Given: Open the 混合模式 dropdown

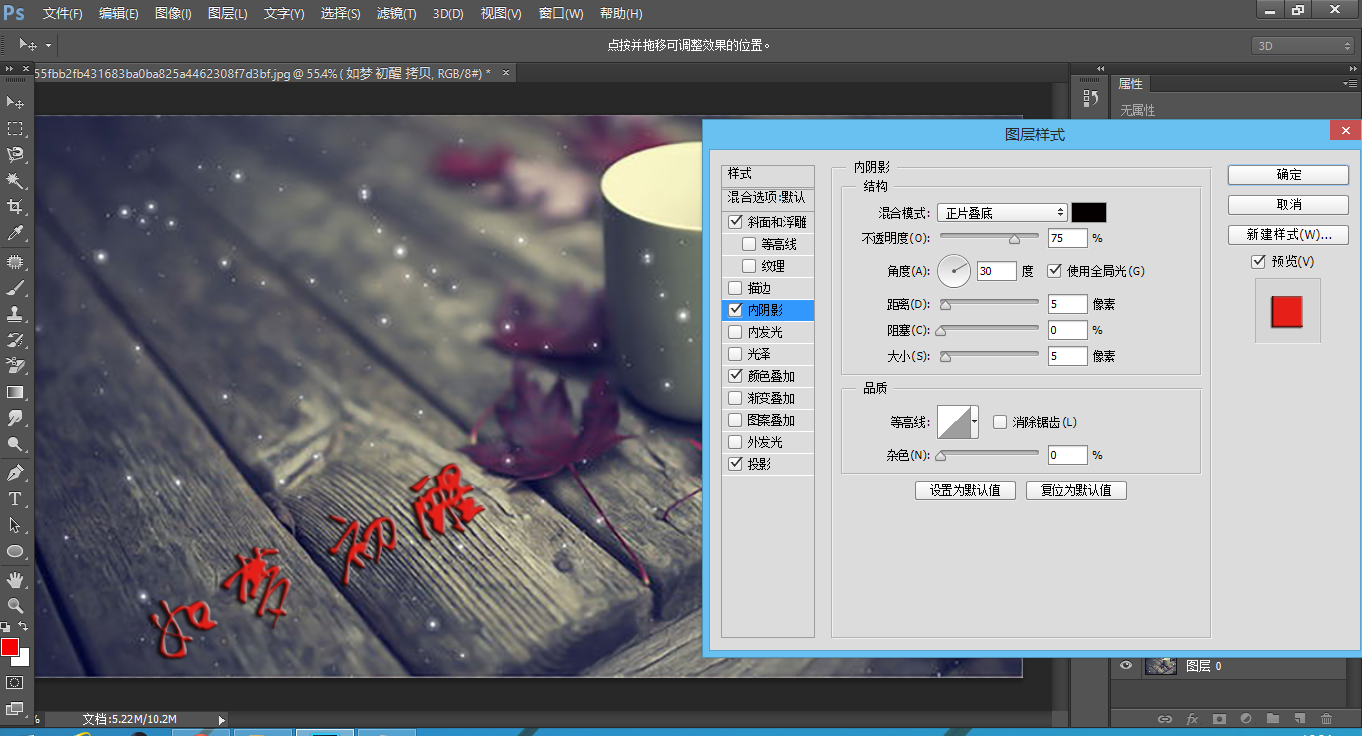Looking at the screenshot, I should [x=1002, y=213].
